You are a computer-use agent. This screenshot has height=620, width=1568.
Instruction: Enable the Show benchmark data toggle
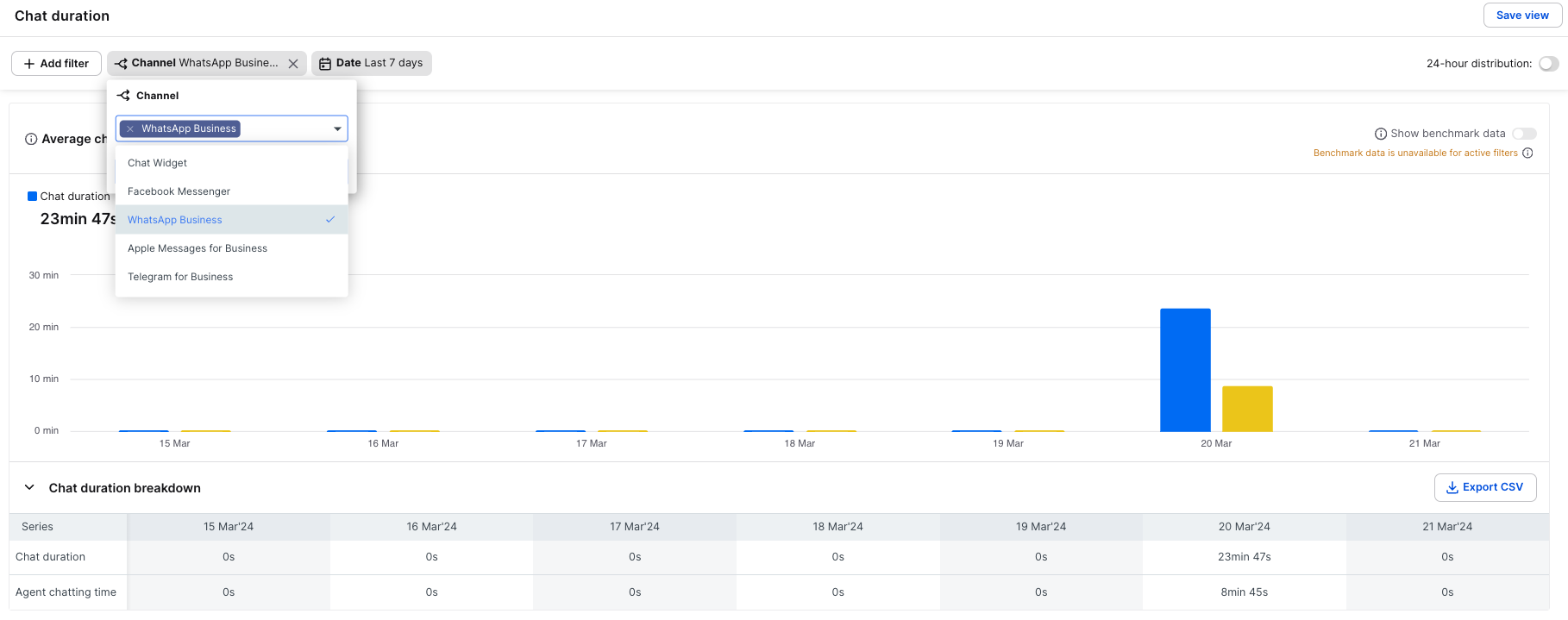tap(1524, 134)
